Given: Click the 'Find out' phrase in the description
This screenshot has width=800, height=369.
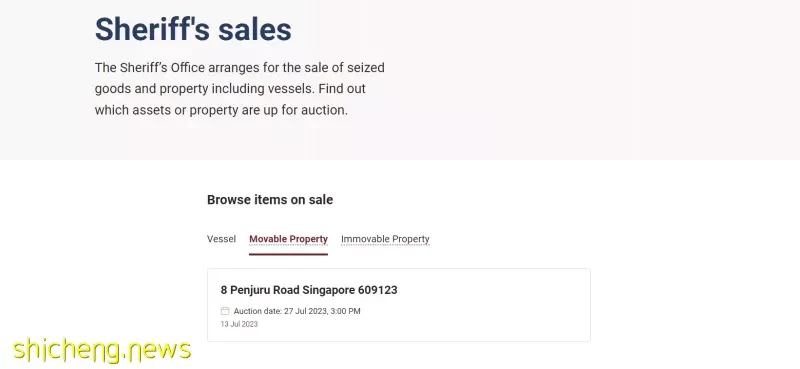Looking at the screenshot, I should tap(342, 89).
